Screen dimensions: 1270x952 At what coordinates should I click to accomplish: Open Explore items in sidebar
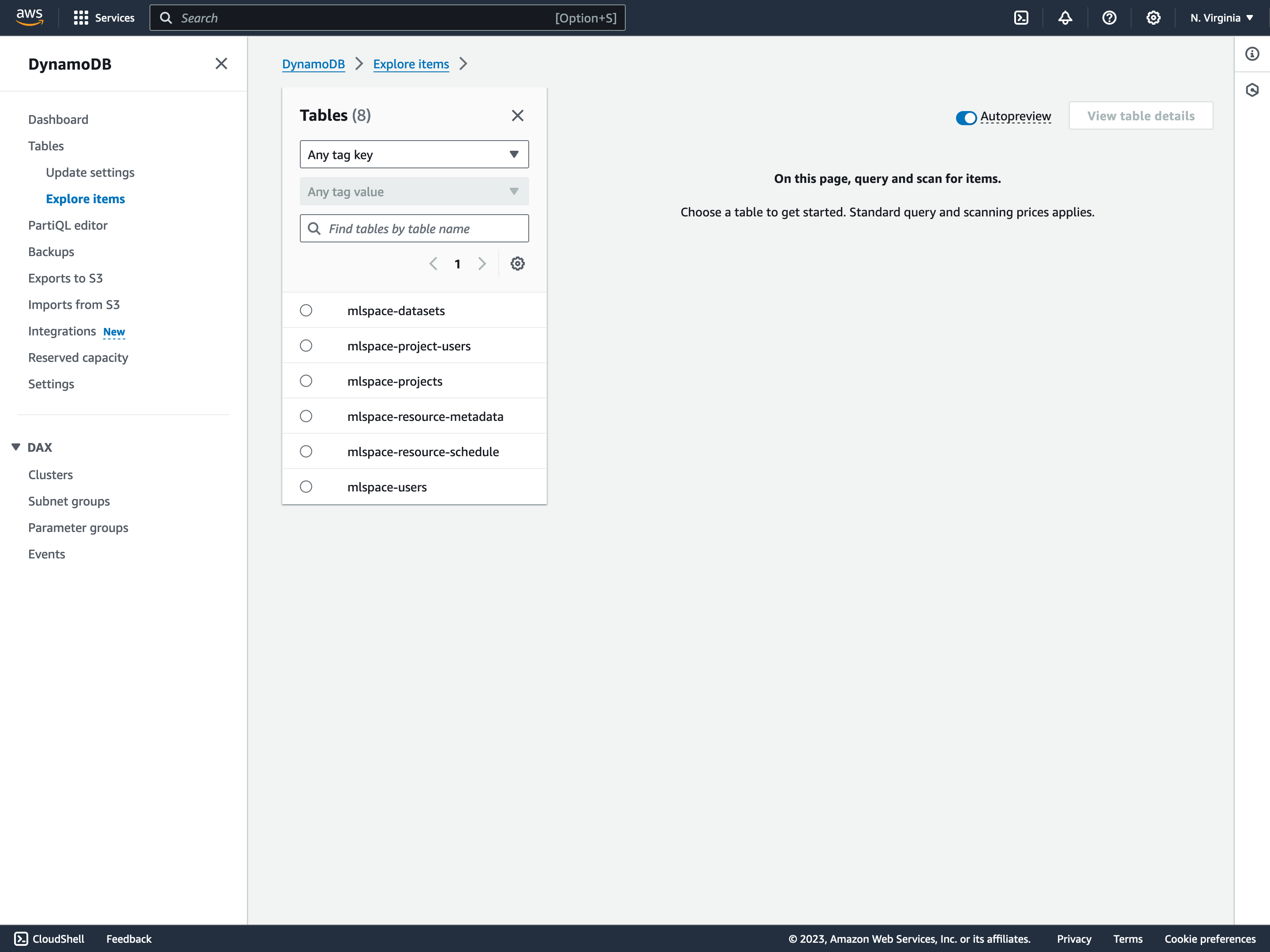point(86,198)
